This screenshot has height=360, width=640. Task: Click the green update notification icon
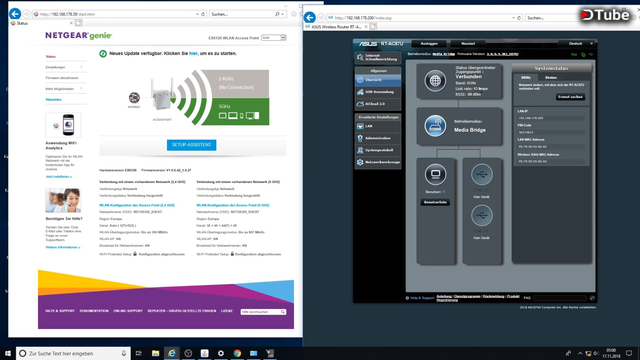[x=103, y=53]
